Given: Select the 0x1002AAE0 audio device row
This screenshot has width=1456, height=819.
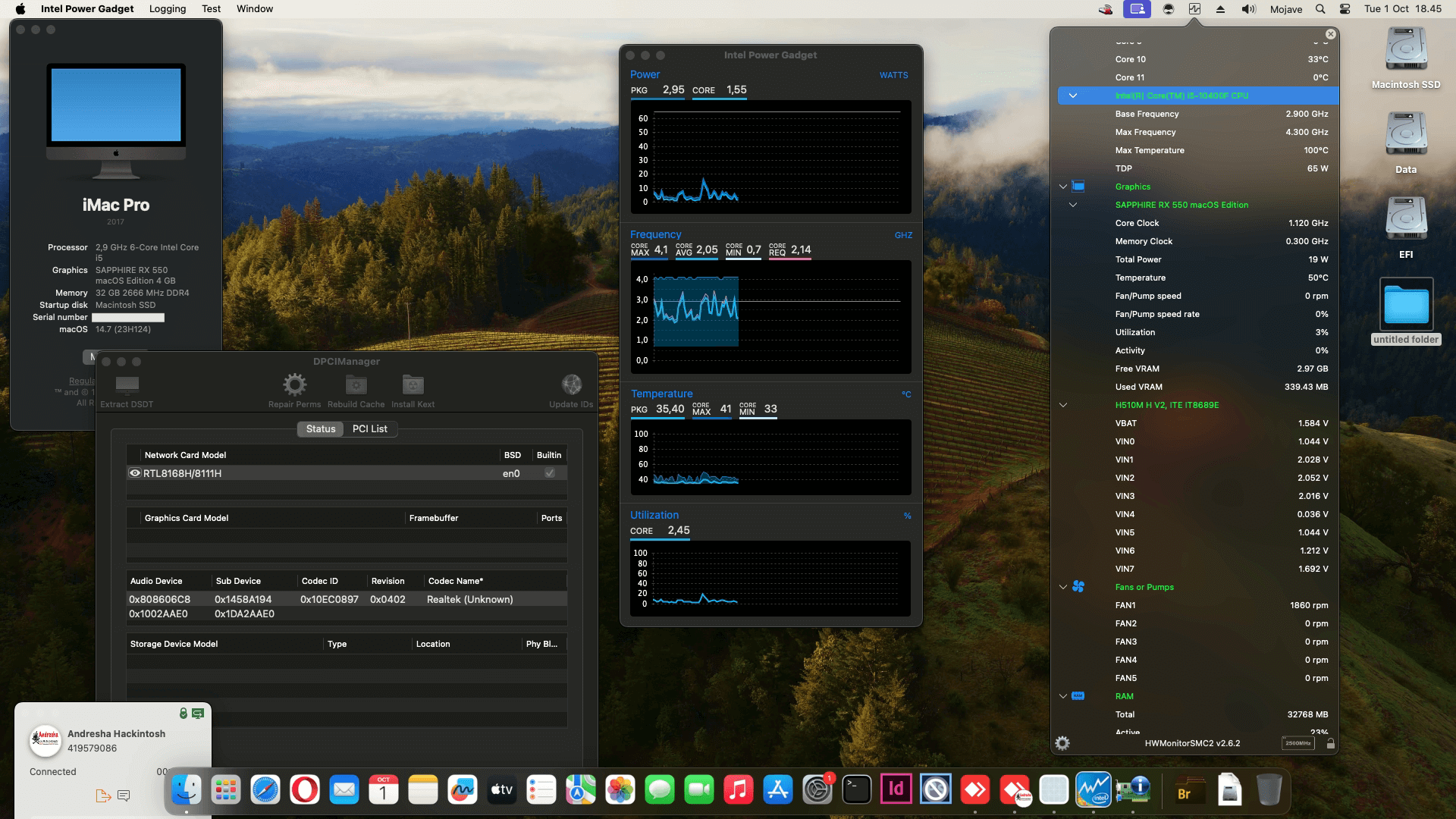Looking at the screenshot, I should click(x=347, y=613).
